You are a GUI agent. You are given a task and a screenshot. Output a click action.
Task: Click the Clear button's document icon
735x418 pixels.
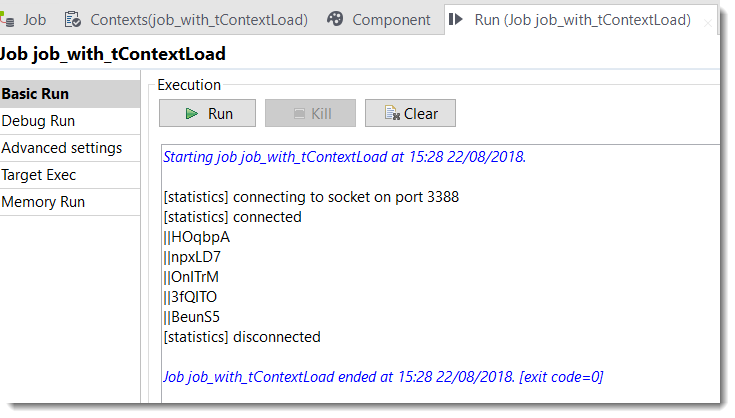(x=391, y=114)
